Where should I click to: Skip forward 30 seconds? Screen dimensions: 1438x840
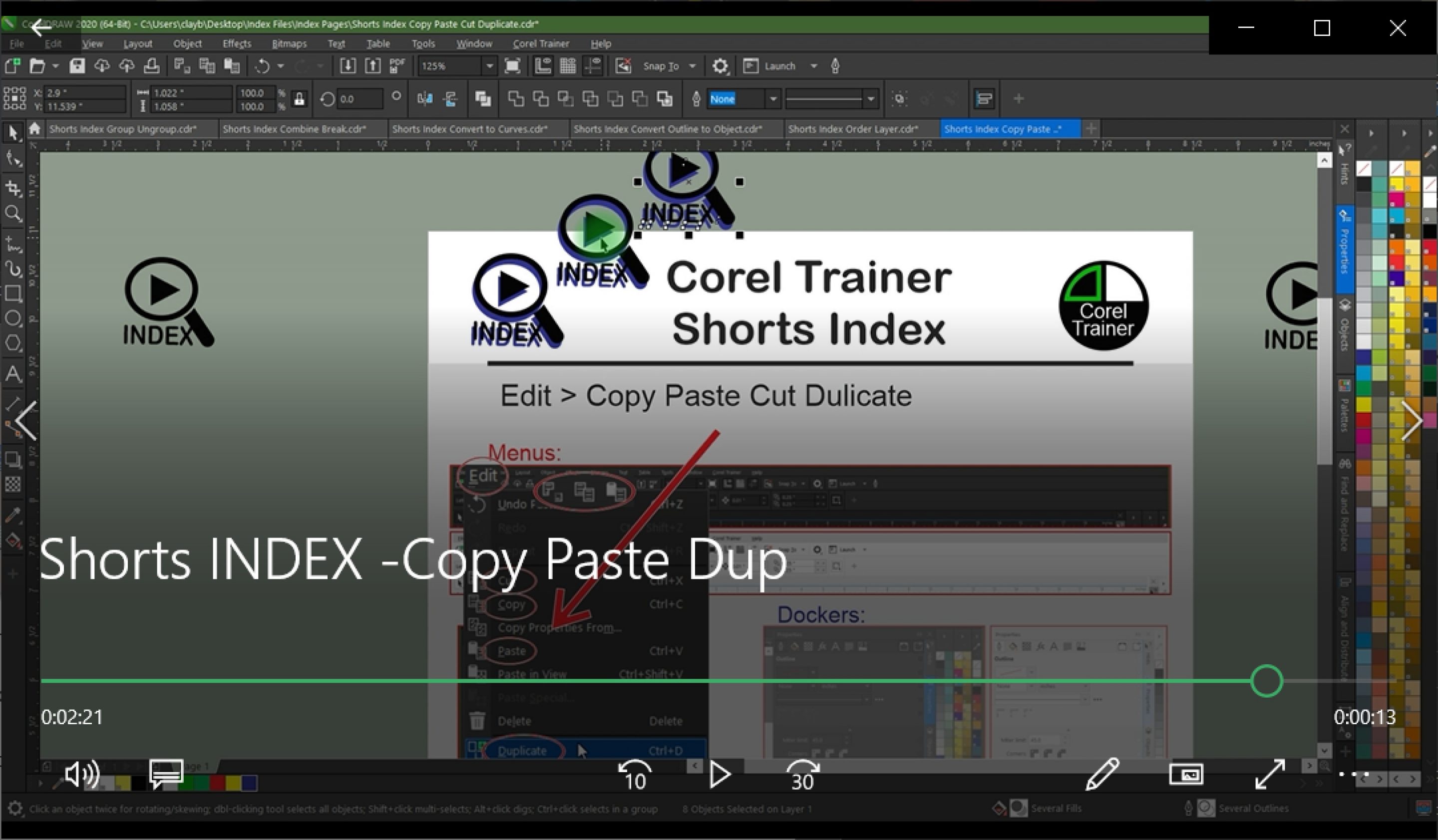[803, 775]
